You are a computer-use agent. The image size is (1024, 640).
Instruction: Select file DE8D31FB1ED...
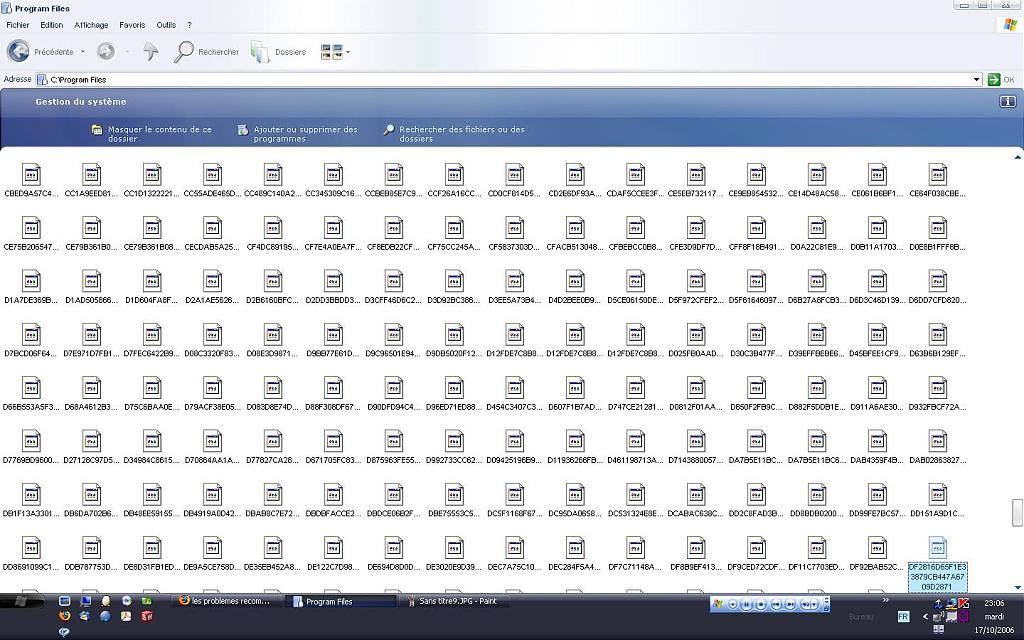152,555
